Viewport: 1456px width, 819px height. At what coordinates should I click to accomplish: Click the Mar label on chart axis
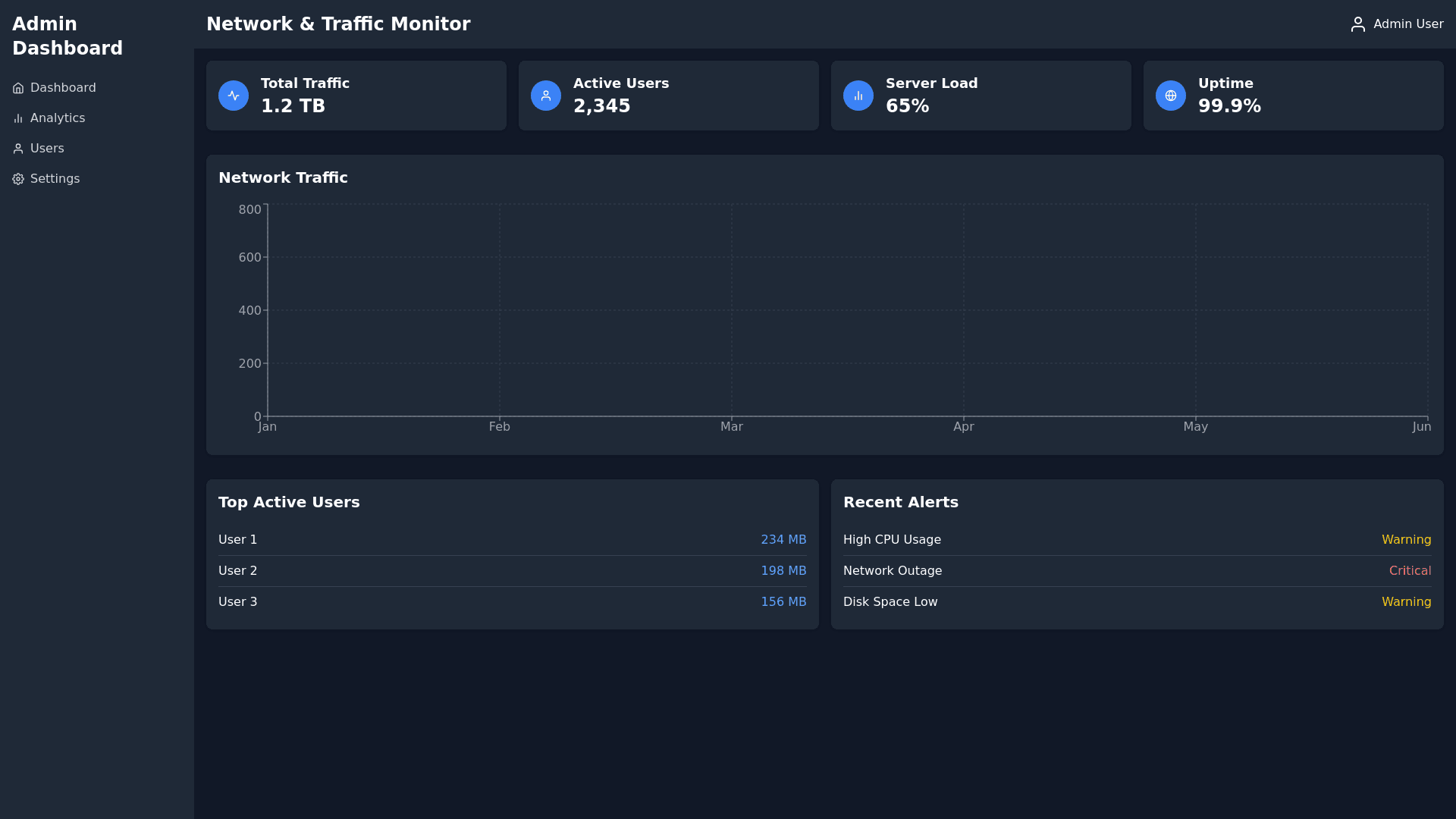click(732, 427)
